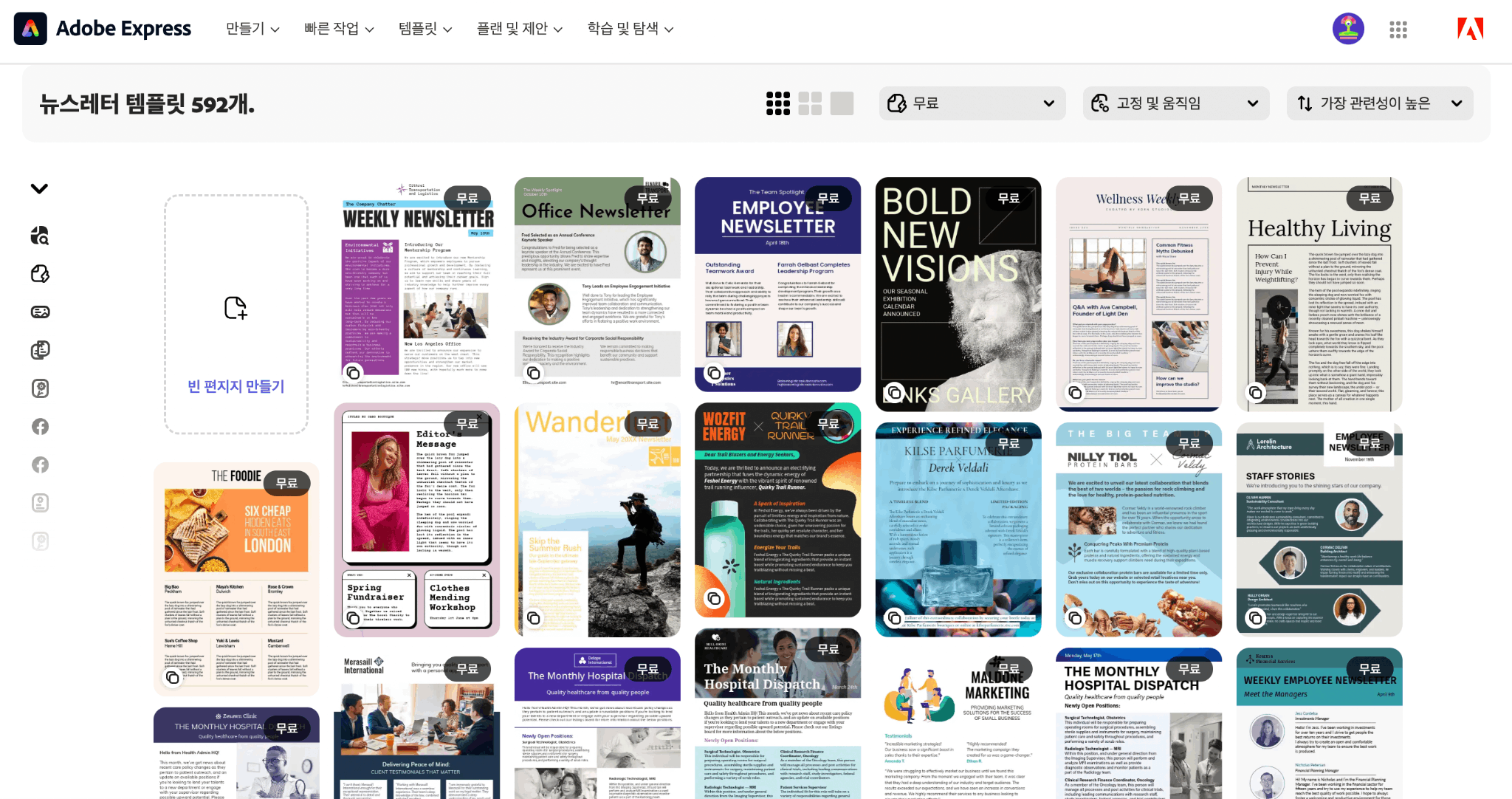Open the 무료 pricing filter dropdown
Screen dimensions: 1512x799
pos(971,103)
